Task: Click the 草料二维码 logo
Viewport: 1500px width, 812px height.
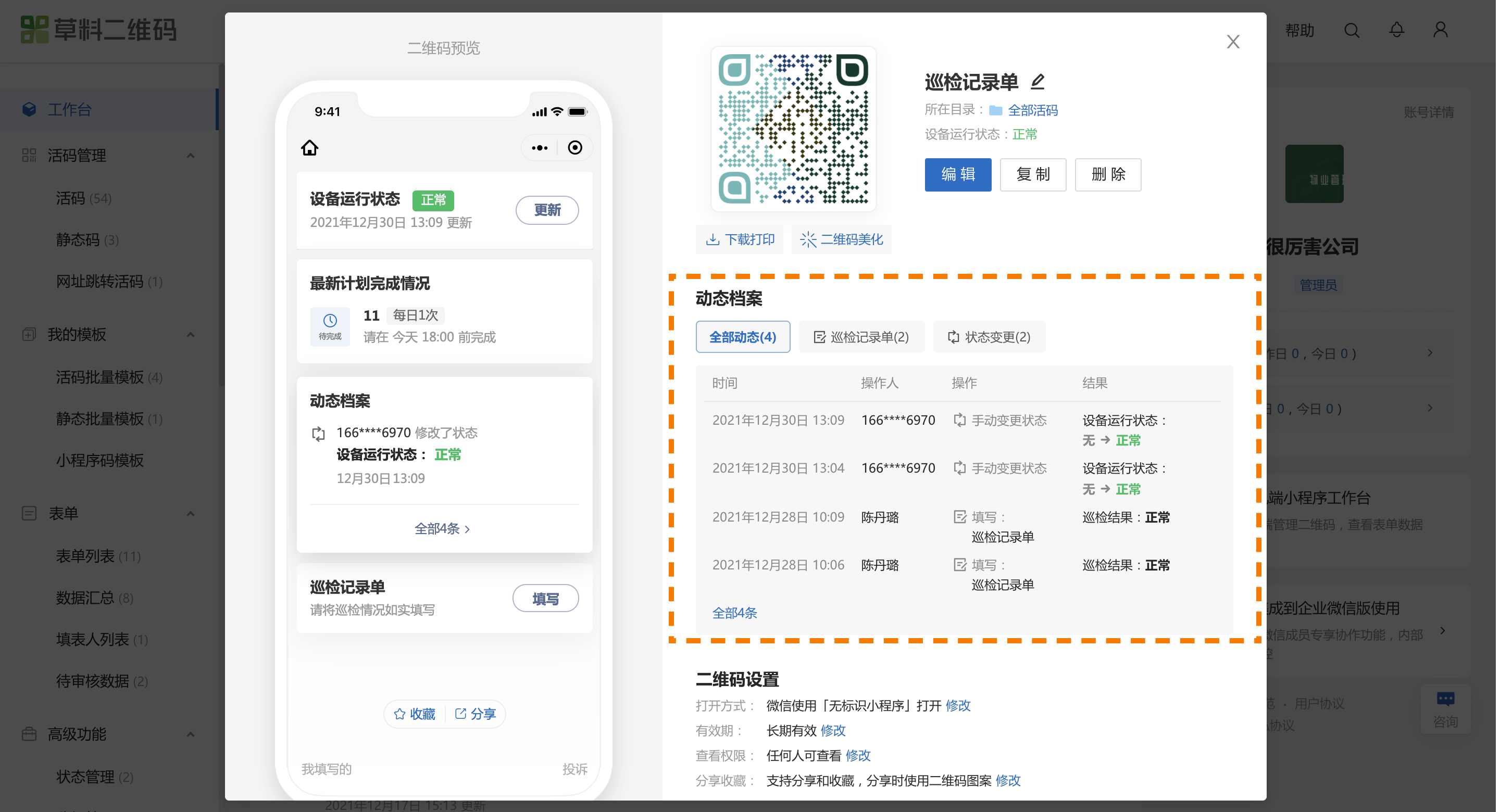Action: [x=99, y=29]
